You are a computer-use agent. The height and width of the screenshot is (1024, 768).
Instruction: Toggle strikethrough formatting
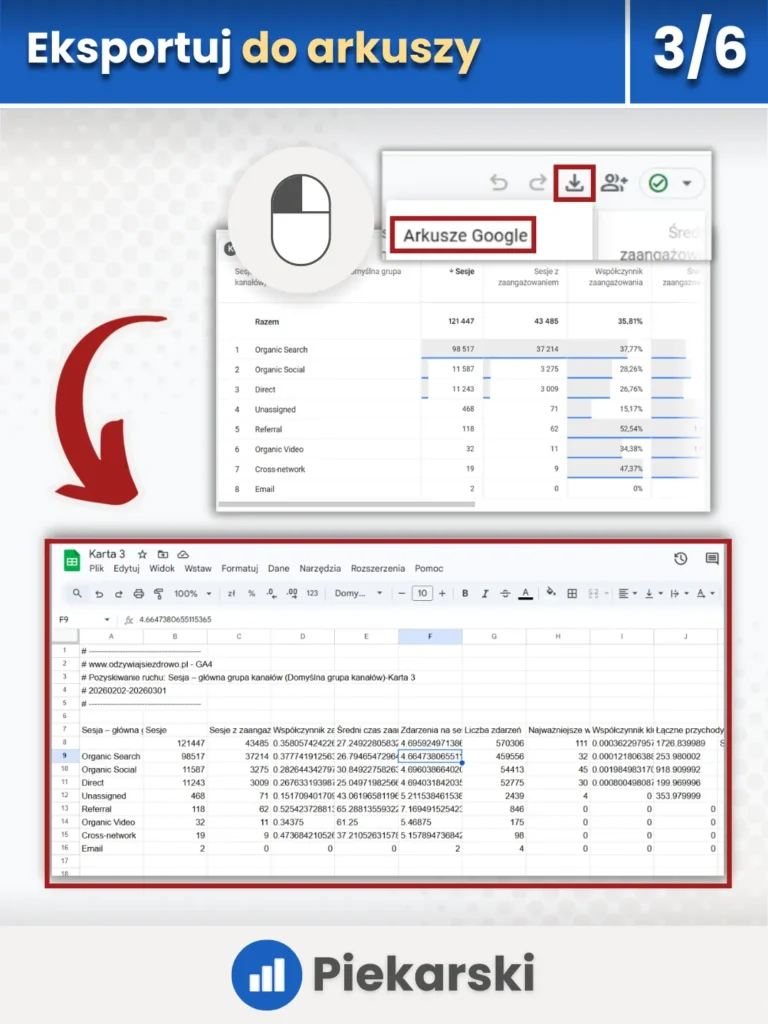tap(505, 594)
